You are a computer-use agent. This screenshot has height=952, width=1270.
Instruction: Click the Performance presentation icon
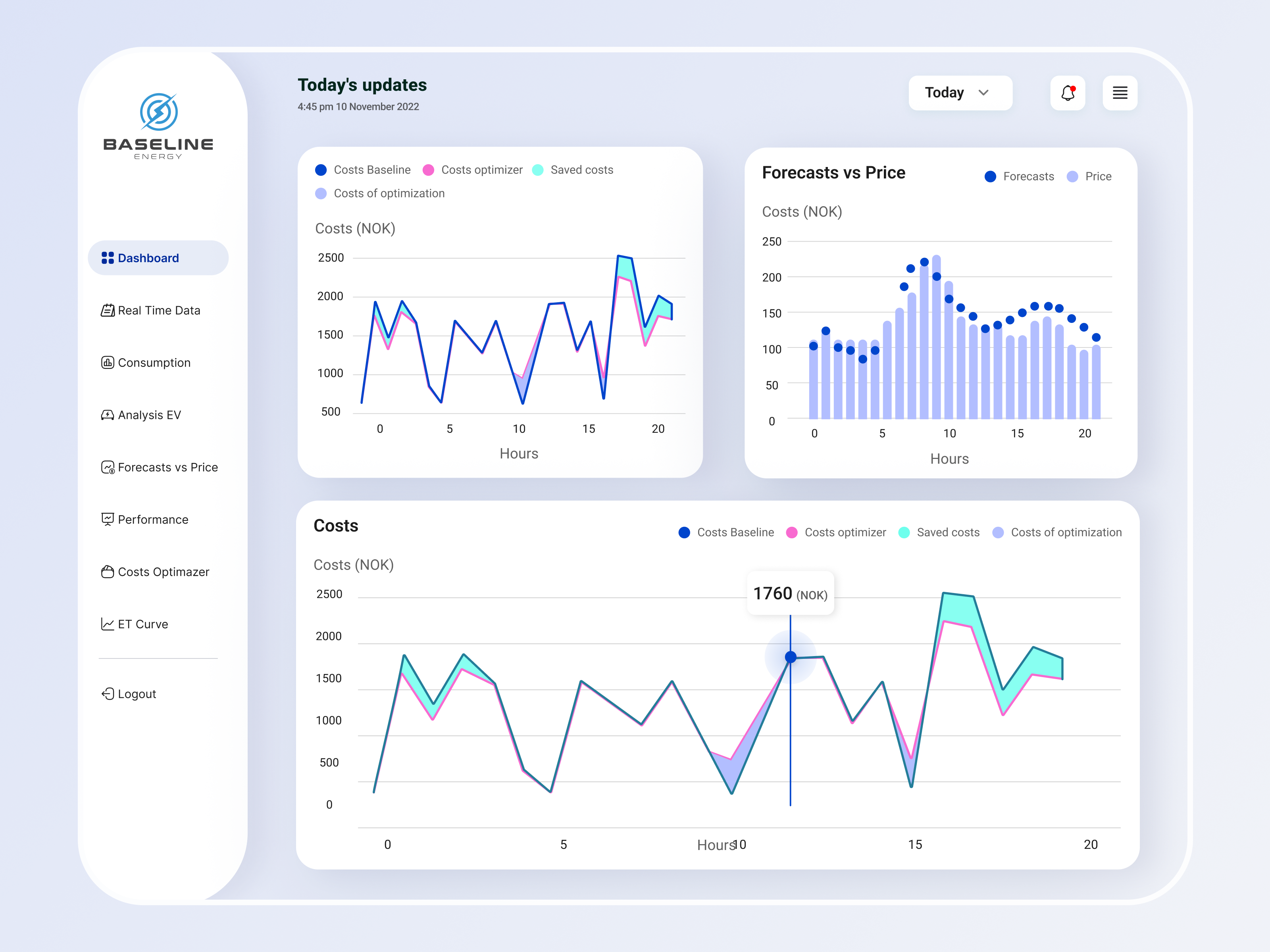click(108, 519)
